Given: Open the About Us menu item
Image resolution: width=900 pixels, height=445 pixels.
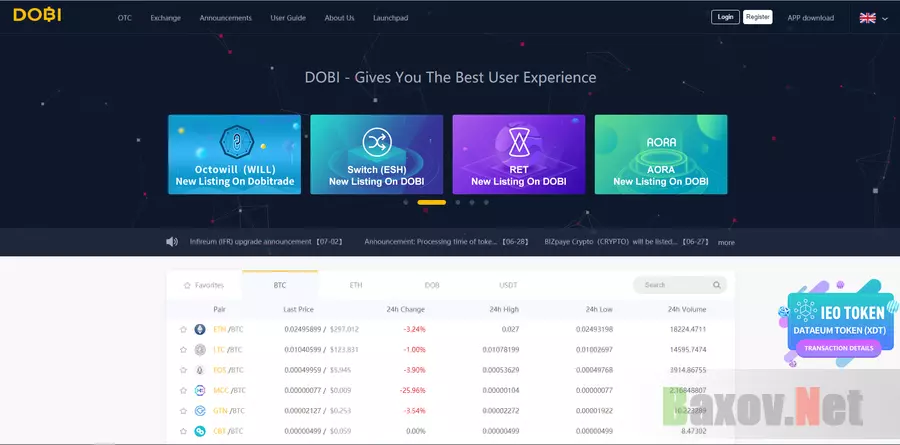Looking at the screenshot, I should pos(339,18).
